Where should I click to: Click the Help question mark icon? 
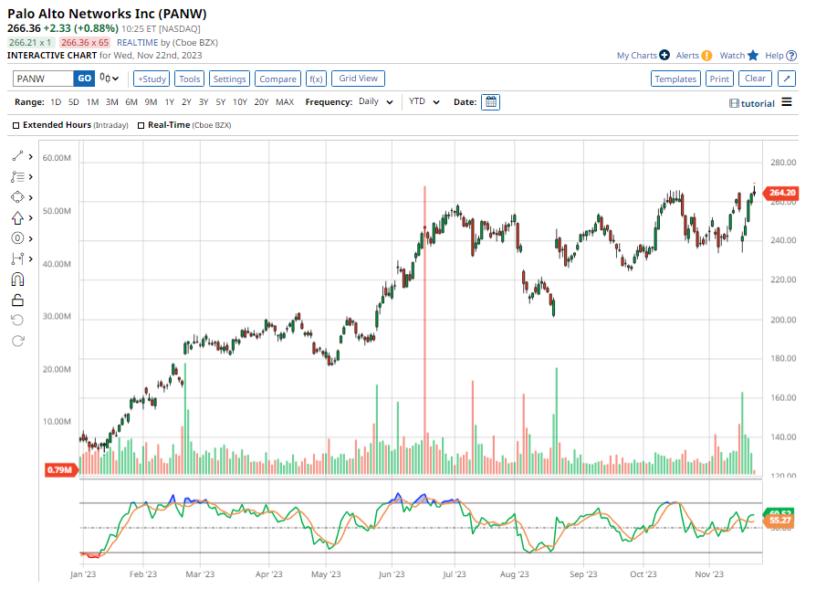(x=791, y=55)
